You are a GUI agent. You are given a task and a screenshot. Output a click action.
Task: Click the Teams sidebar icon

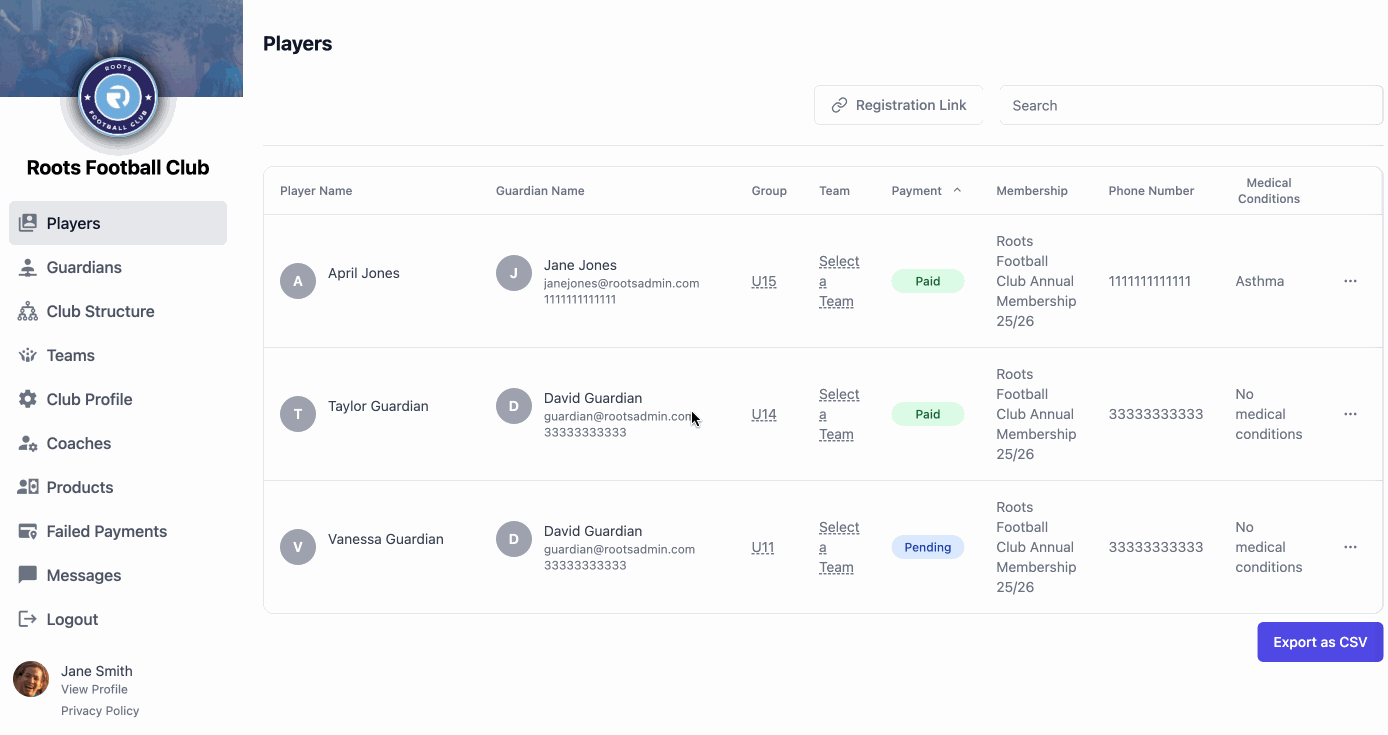28,355
